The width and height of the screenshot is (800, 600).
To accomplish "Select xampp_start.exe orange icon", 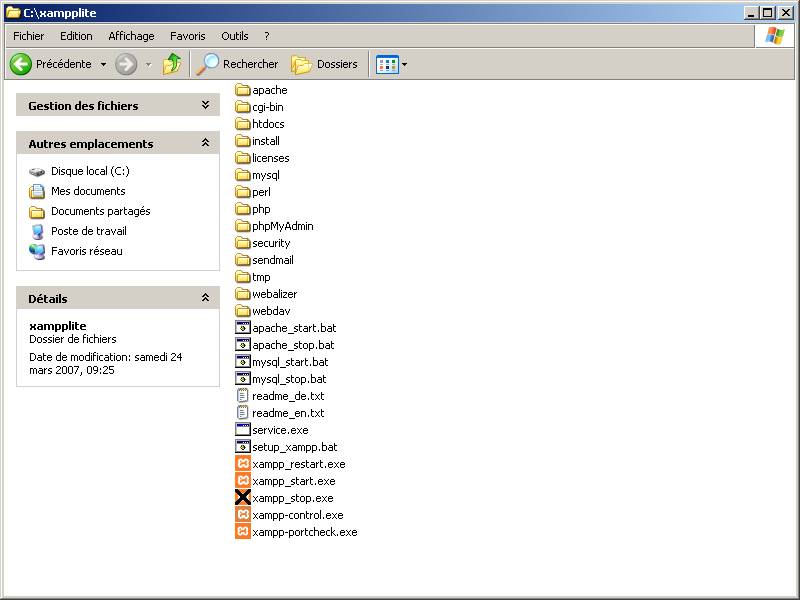I will click(243, 481).
